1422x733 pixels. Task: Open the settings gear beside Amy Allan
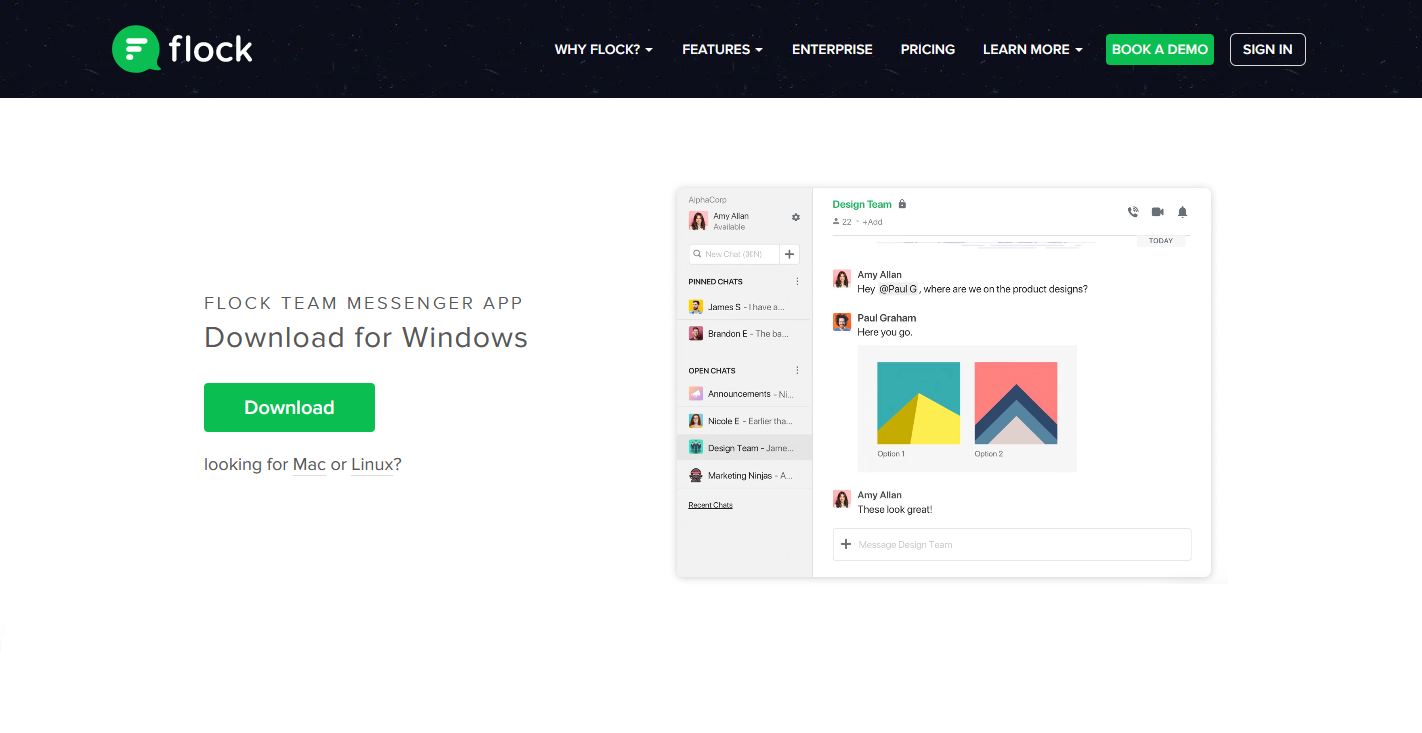click(x=796, y=217)
